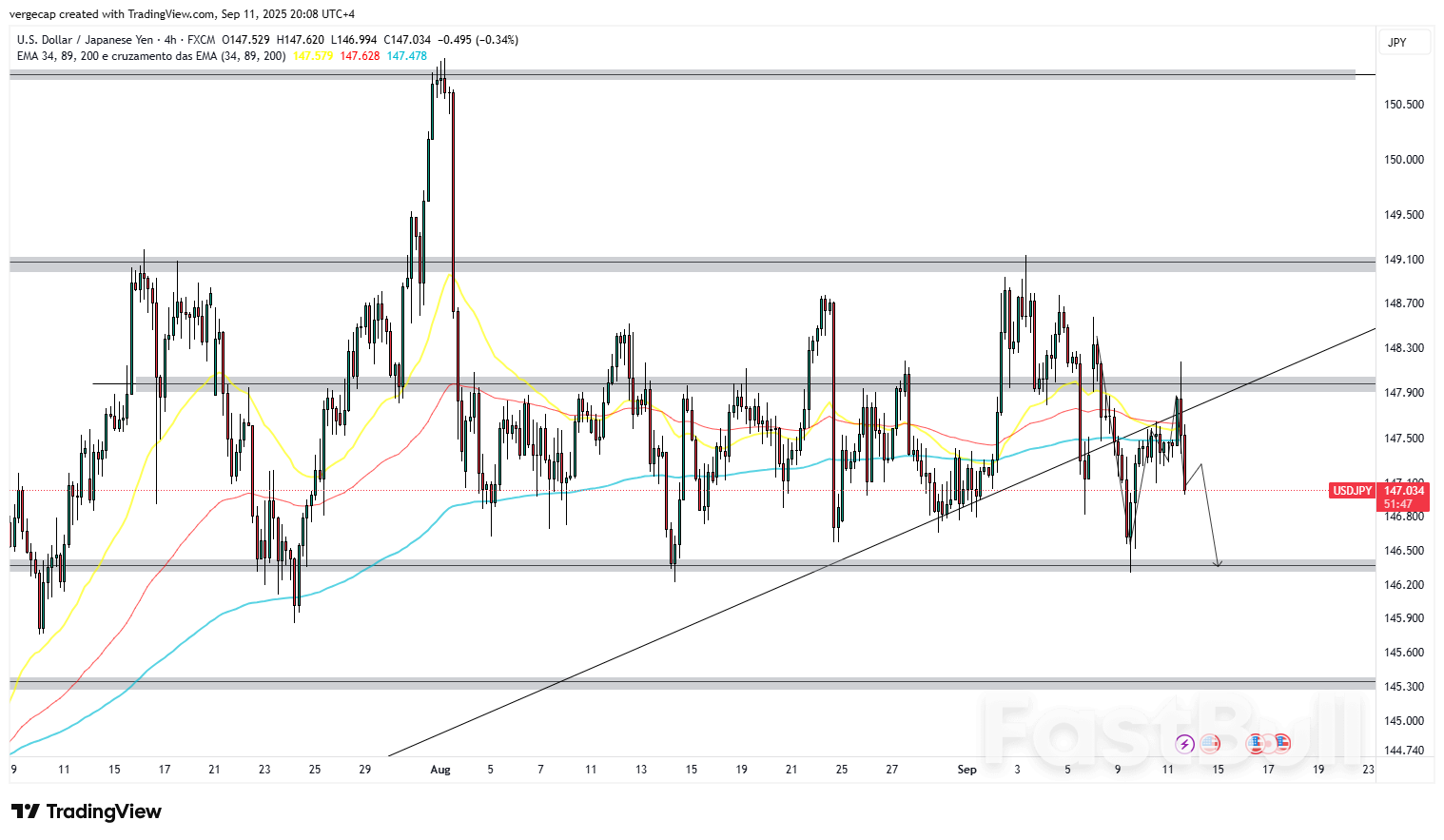Click the date 29 on time axis
This screenshot has height=840, width=1444.
pyautogui.click(x=364, y=770)
